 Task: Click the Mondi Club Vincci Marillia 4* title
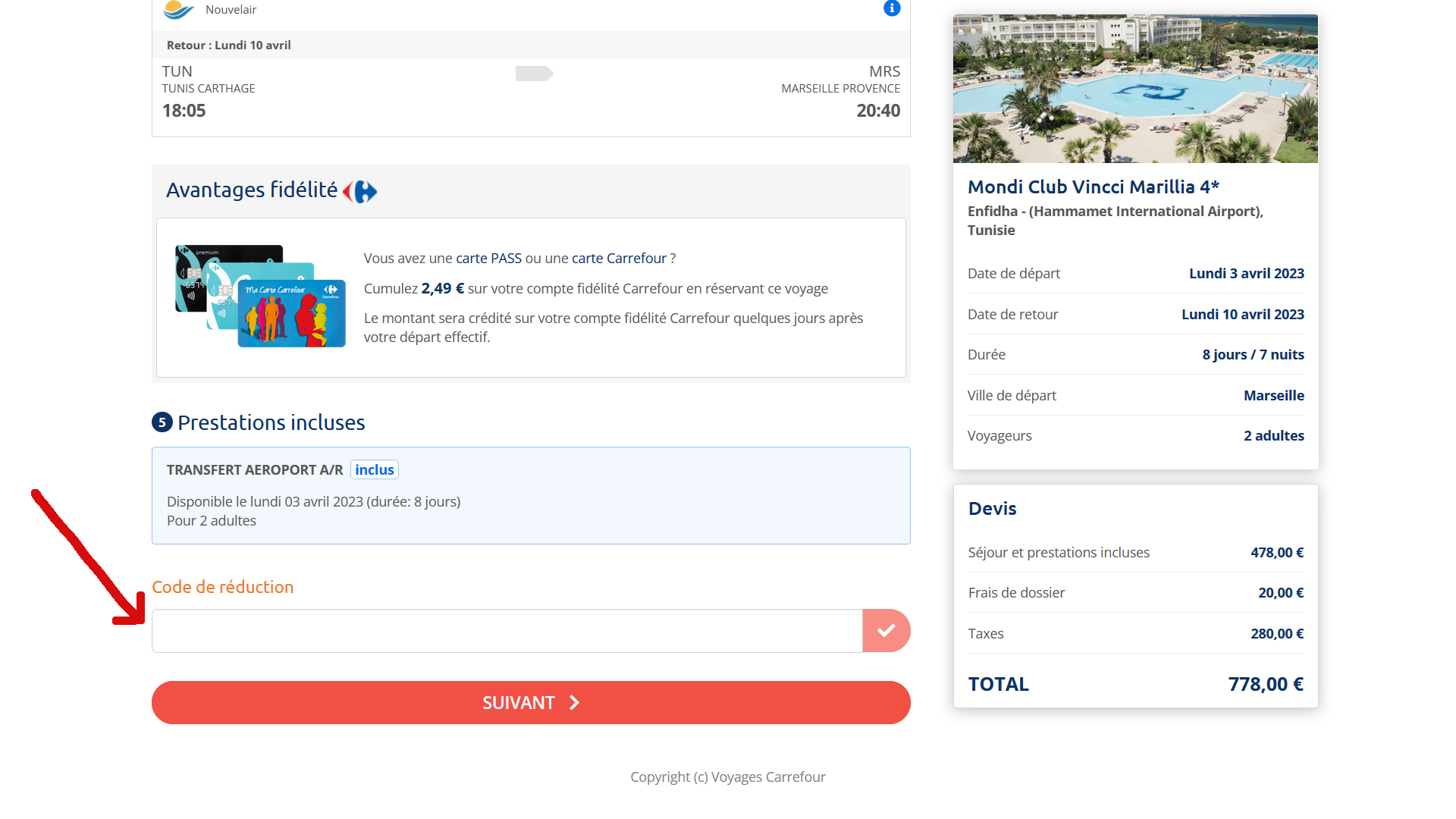pos(1094,187)
